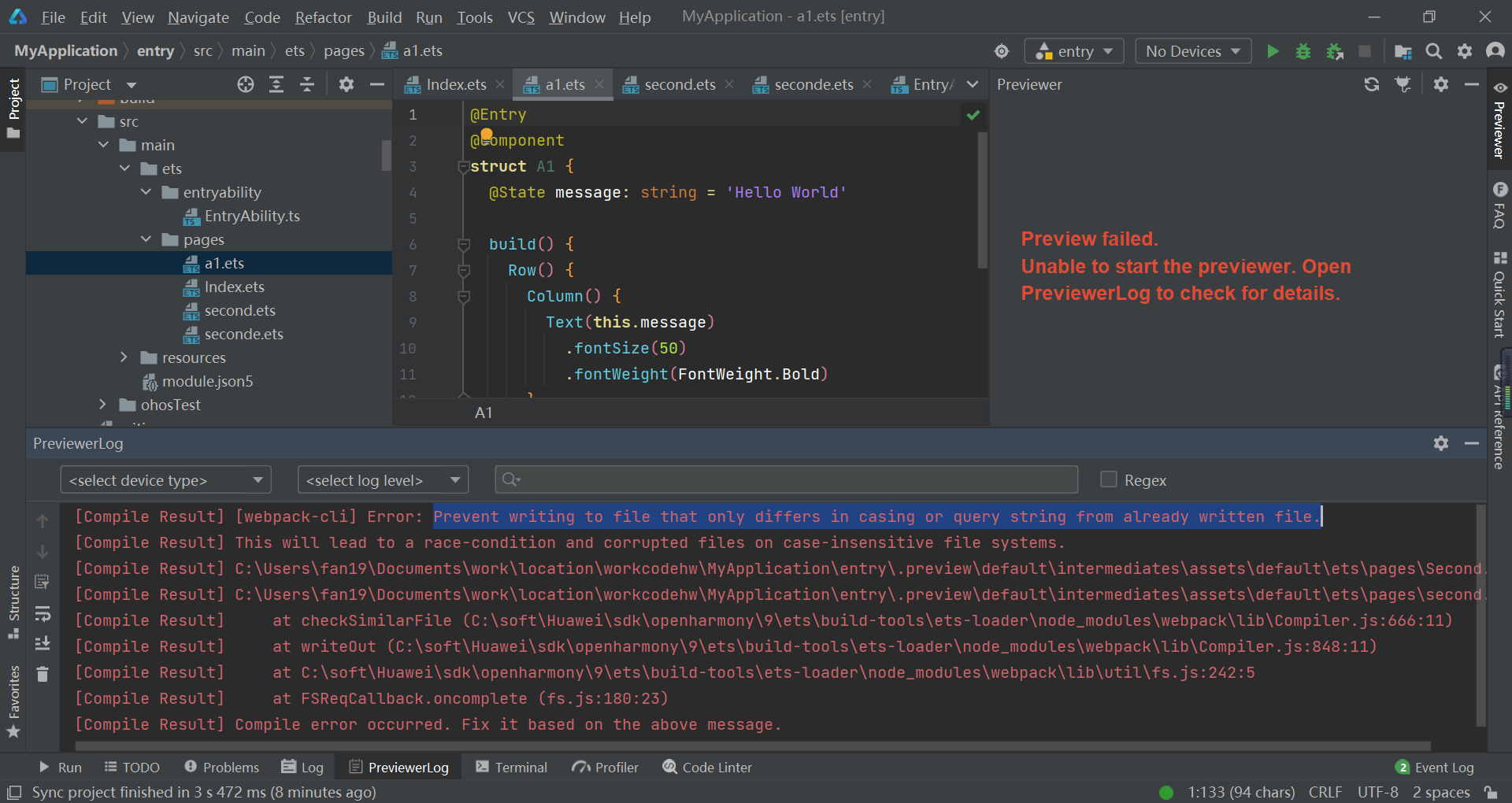Open the Build menu

[384, 17]
